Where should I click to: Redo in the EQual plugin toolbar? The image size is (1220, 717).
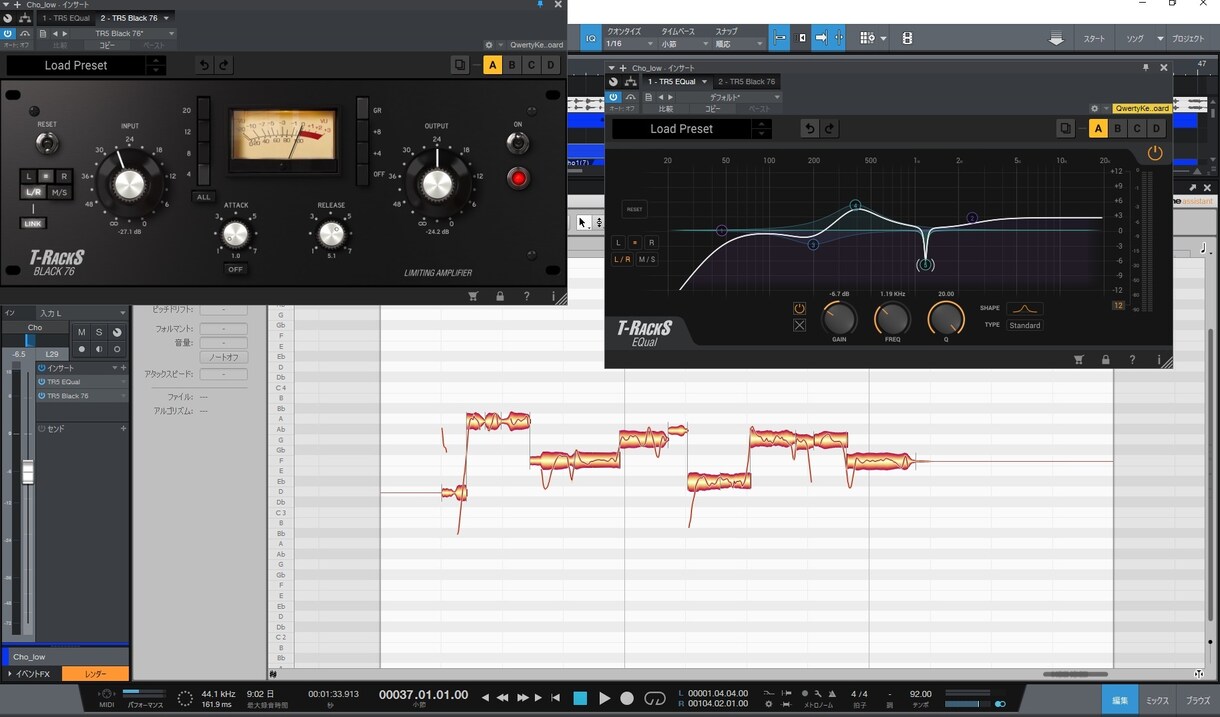click(830, 129)
